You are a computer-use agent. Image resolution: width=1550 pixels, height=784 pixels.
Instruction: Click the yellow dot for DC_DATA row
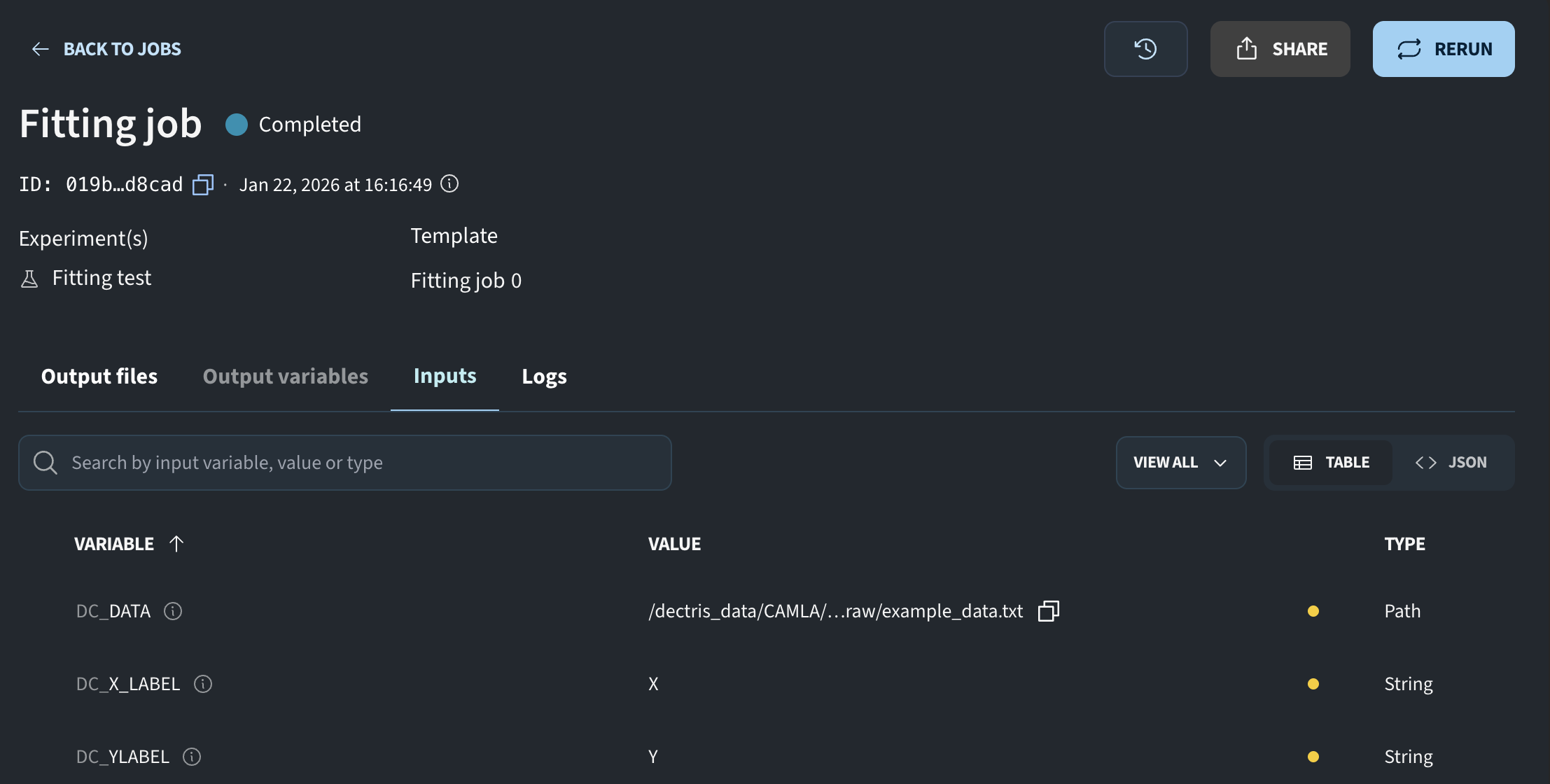coord(1313,611)
